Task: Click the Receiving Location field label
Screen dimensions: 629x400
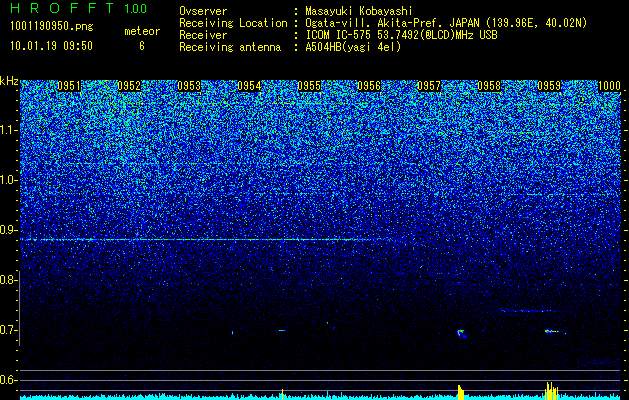Action: (233, 23)
